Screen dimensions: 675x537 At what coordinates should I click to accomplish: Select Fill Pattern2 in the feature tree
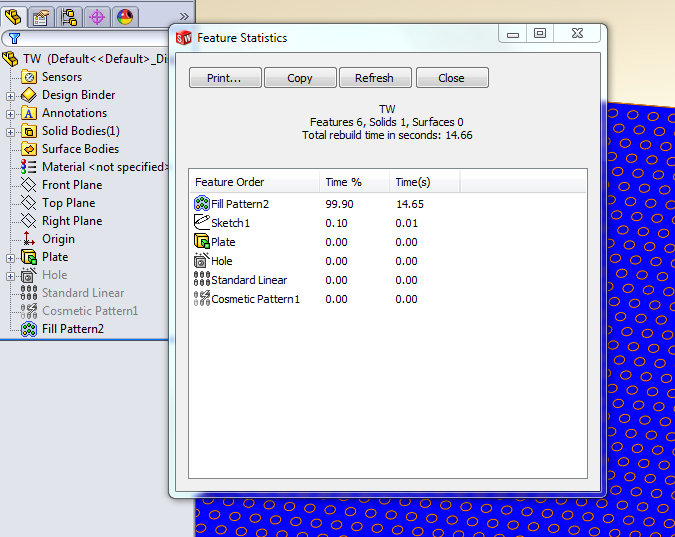click(72, 329)
